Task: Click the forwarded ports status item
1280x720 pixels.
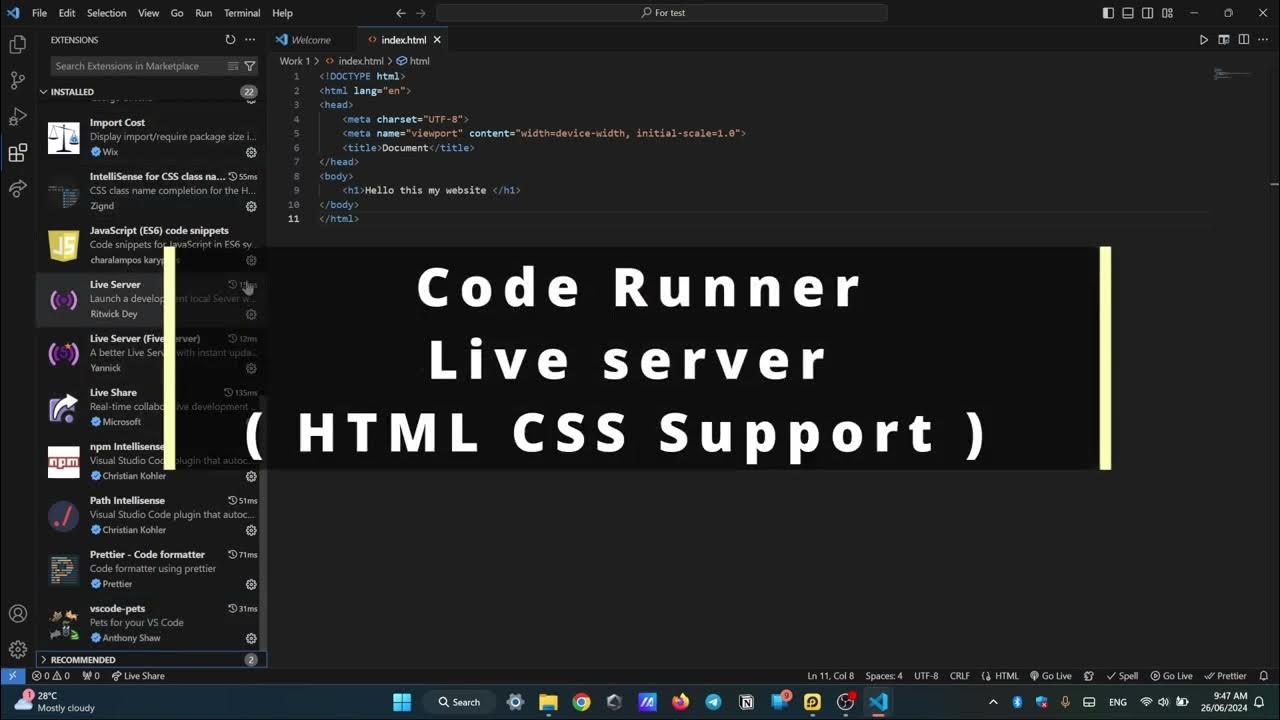Action: point(90,676)
